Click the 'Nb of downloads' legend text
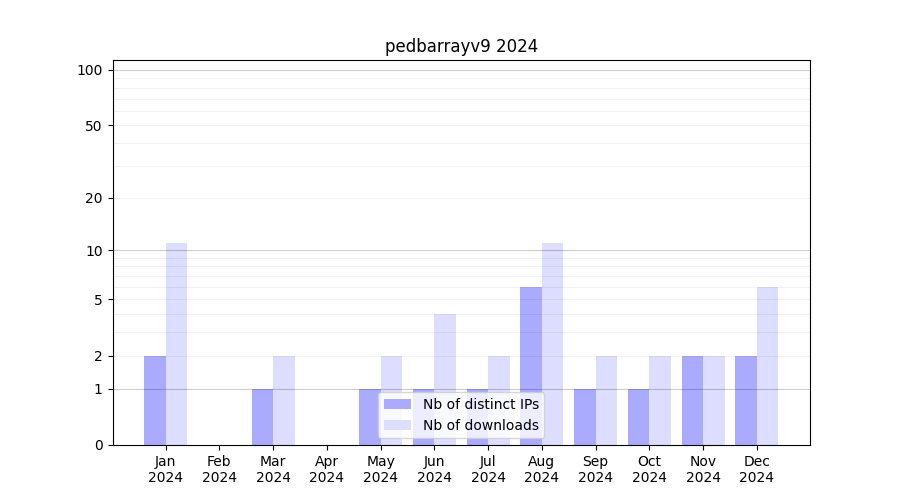This screenshot has height=500, width=900. pyautogui.click(x=480, y=425)
